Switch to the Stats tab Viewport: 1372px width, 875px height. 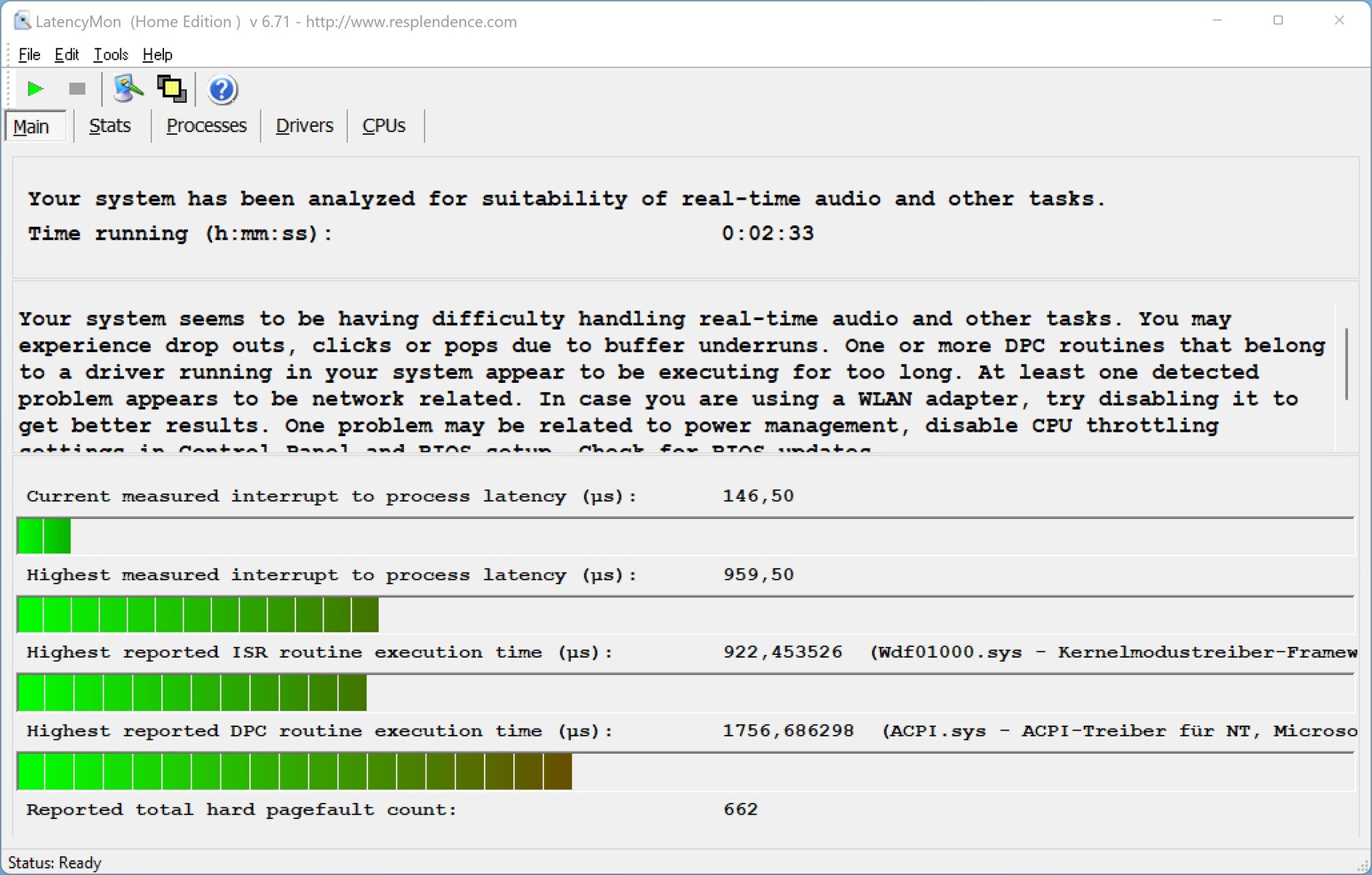click(110, 126)
